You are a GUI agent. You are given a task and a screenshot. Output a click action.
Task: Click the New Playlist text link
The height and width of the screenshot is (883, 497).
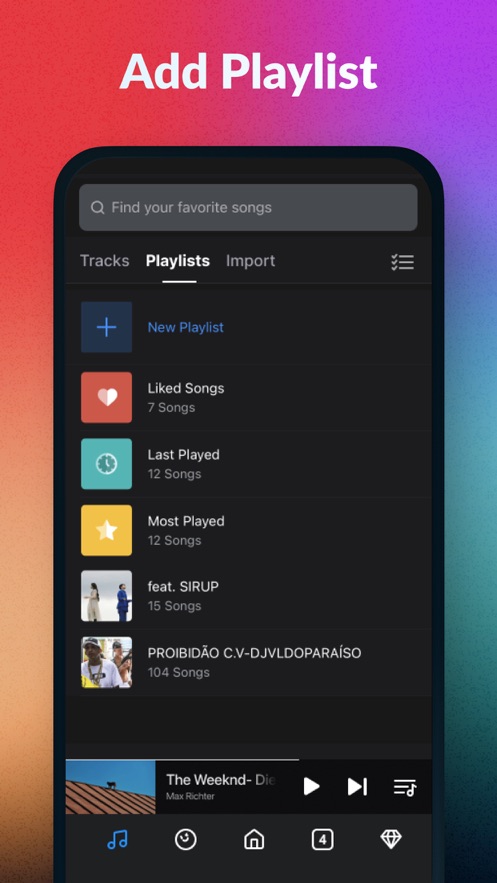(186, 327)
